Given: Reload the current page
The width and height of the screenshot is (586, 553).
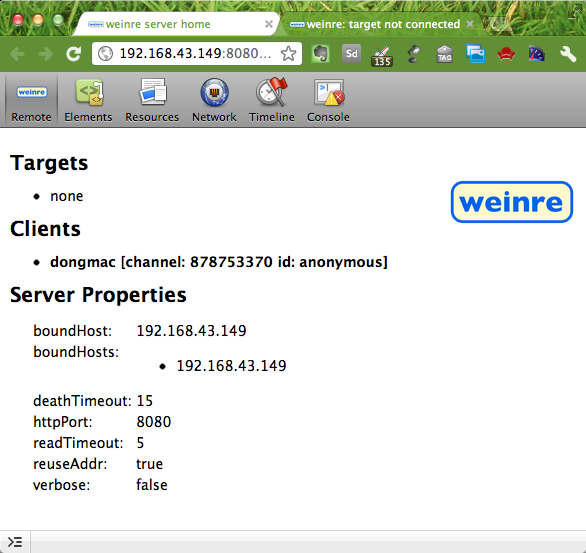Looking at the screenshot, I should click(x=74, y=54).
